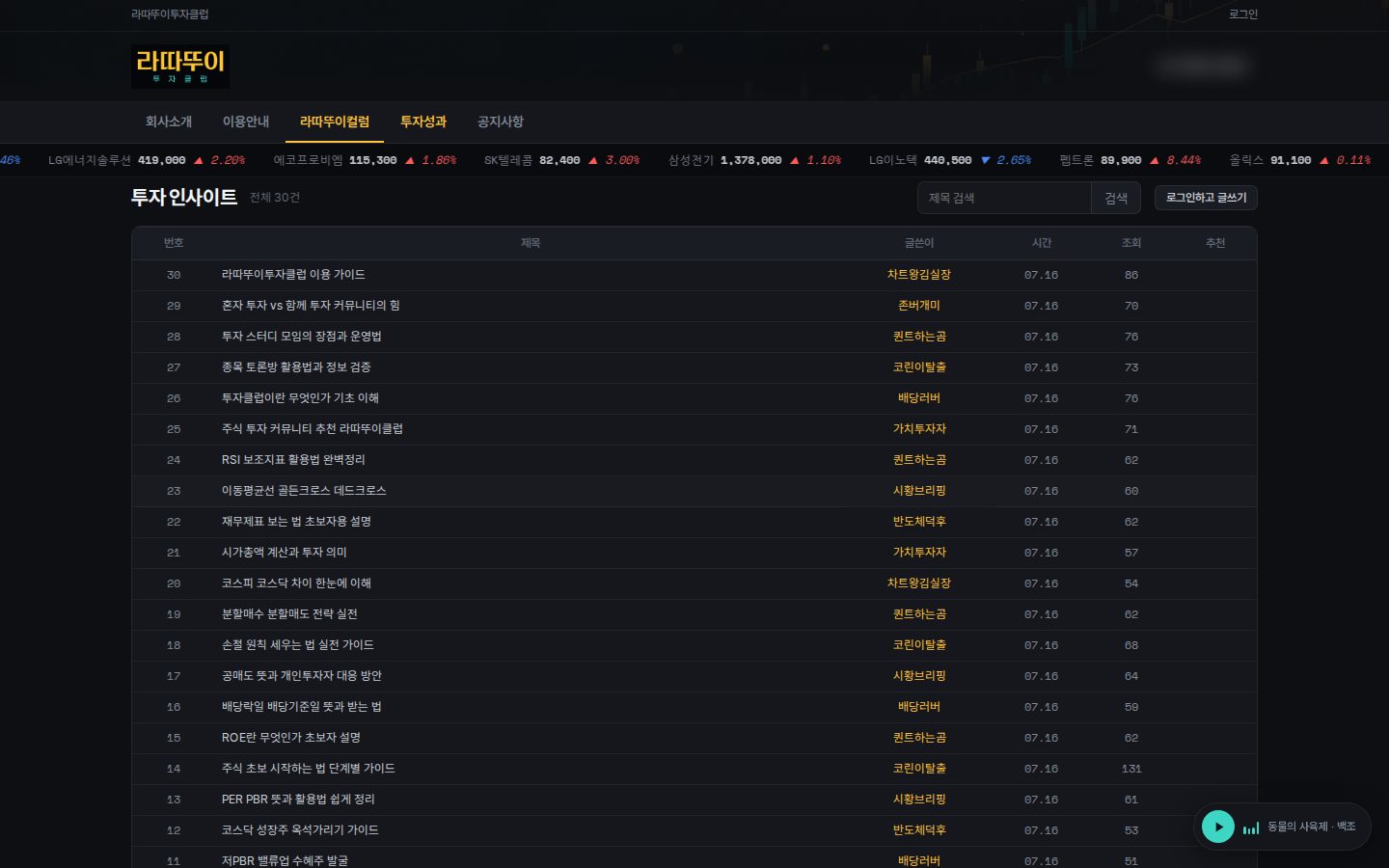Open post 공매도 뜻과 개인투자자 대응 방안
The image size is (1389, 868).
coord(302,676)
